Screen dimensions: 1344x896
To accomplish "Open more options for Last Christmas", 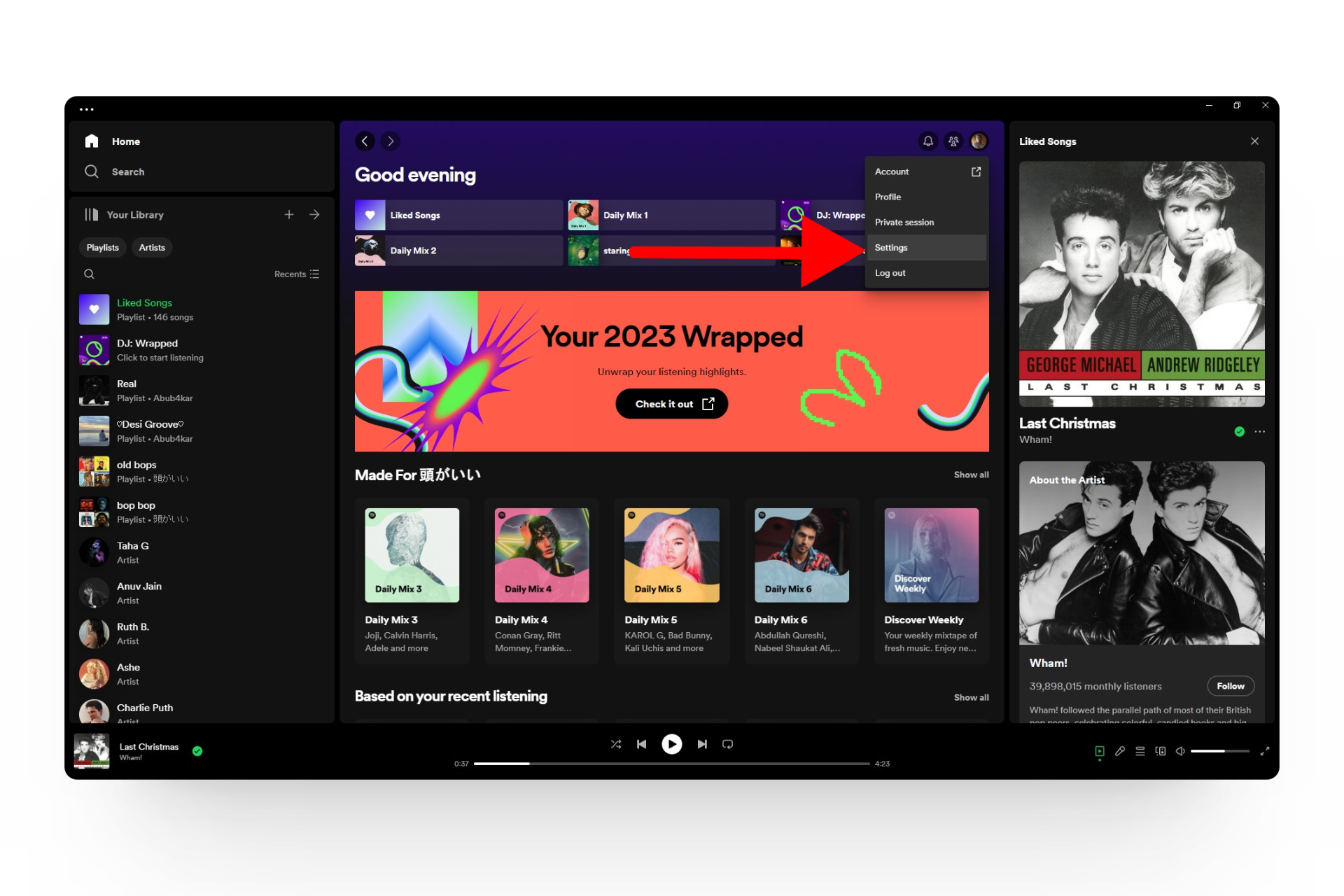I will [x=1260, y=432].
